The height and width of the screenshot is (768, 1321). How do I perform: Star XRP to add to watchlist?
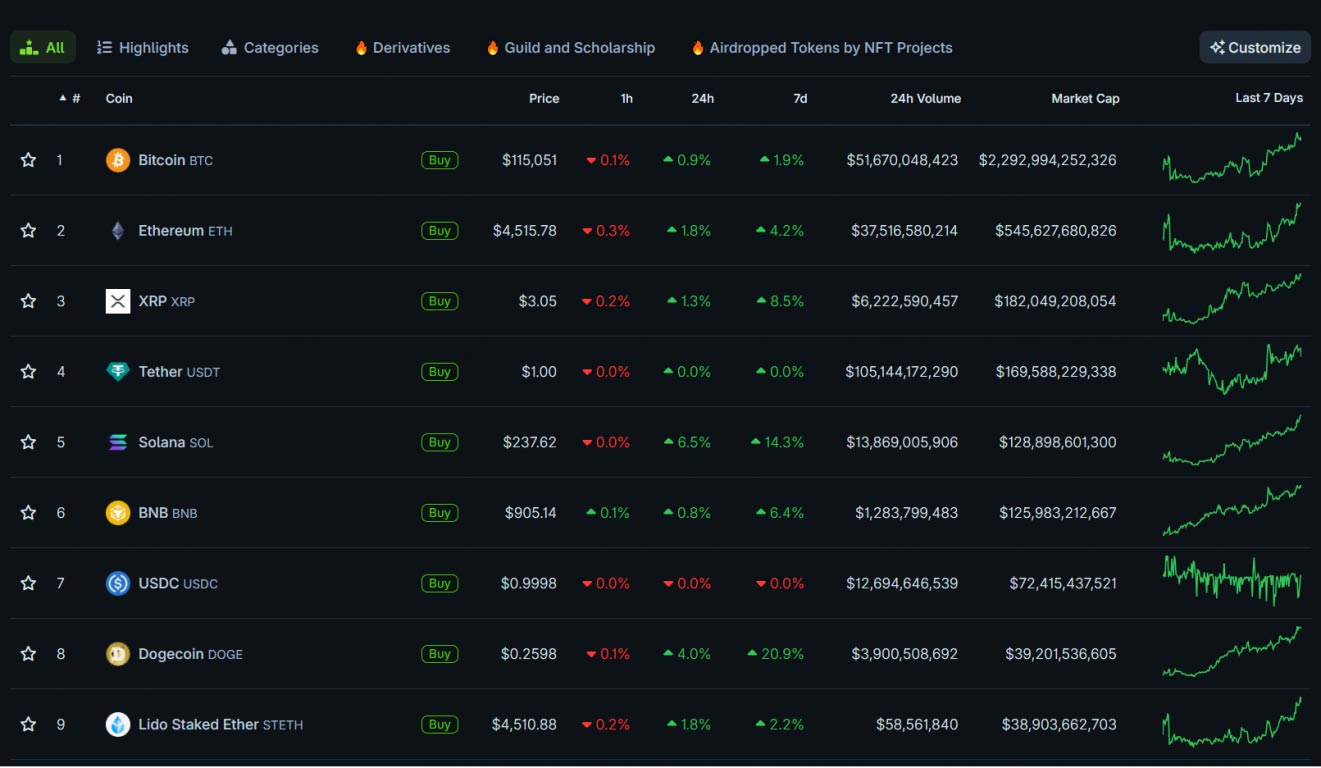pyautogui.click(x=28, y=301)
